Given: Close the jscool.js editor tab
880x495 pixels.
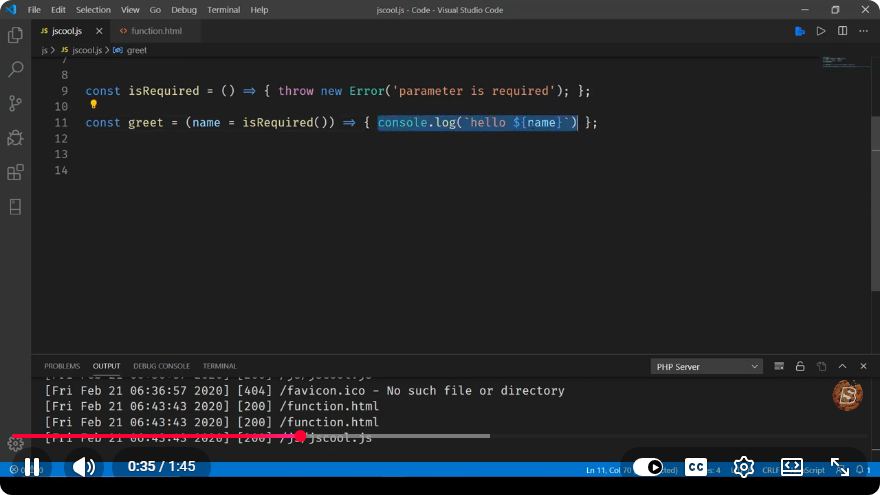Looking at the screenshot, I should 99,31.
